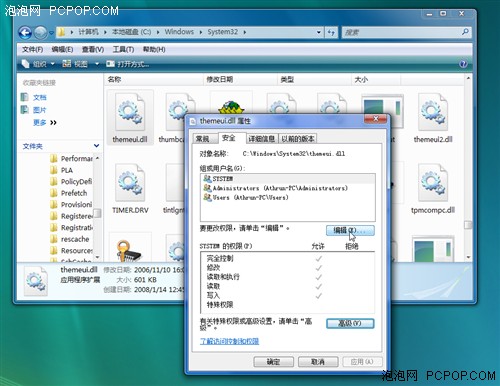Open the 了解访问控制和权限 link

pyautogui.click(x=229, y=341)
